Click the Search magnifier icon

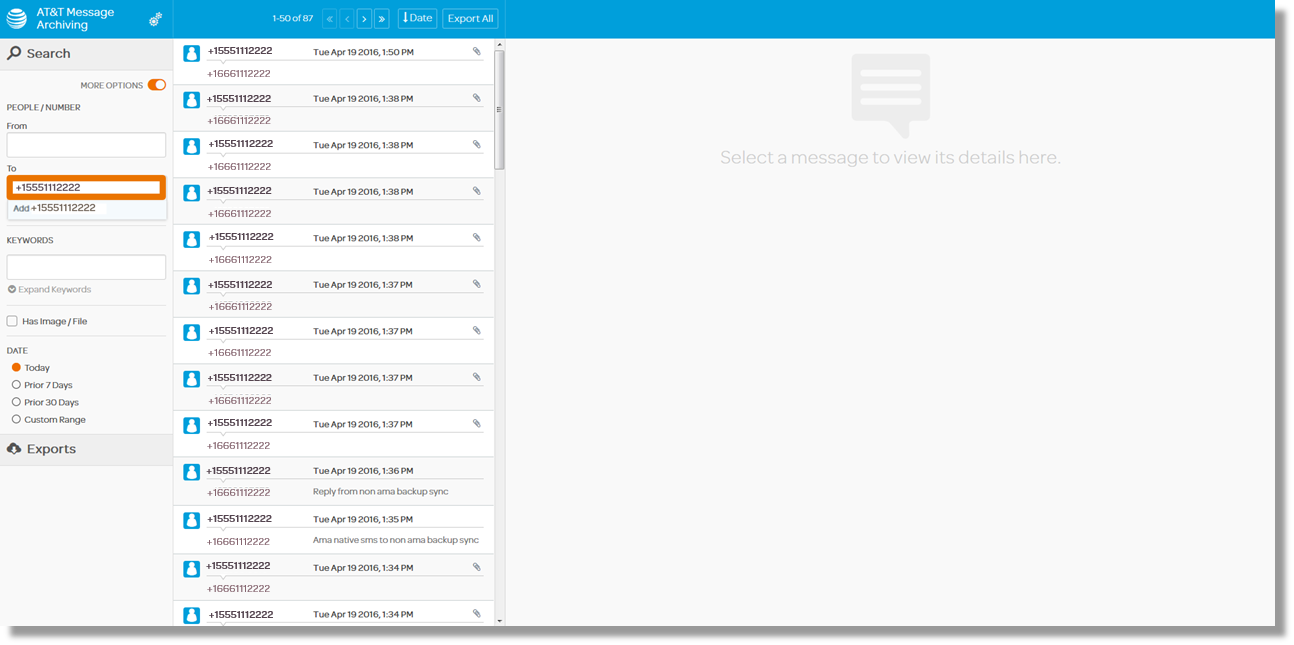(14, 53)
